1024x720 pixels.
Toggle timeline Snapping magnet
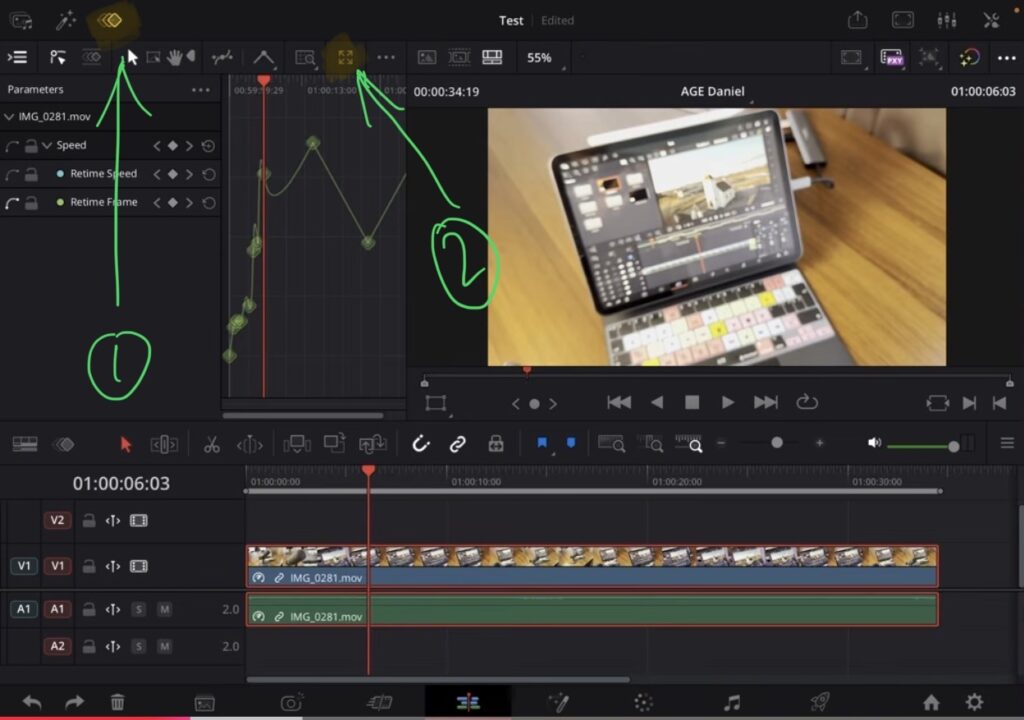pyautogui.click(x=421, y=444)
